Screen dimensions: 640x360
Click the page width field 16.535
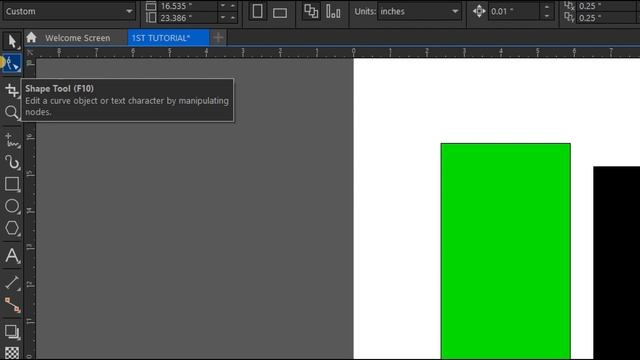tap(188, 6)
